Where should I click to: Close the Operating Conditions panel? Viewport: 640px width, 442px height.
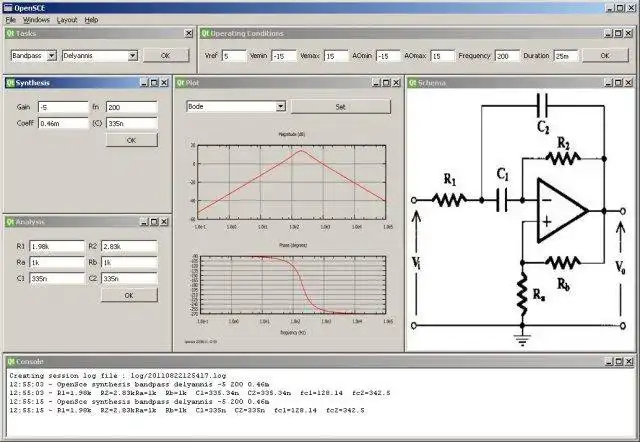pos(629,33)
